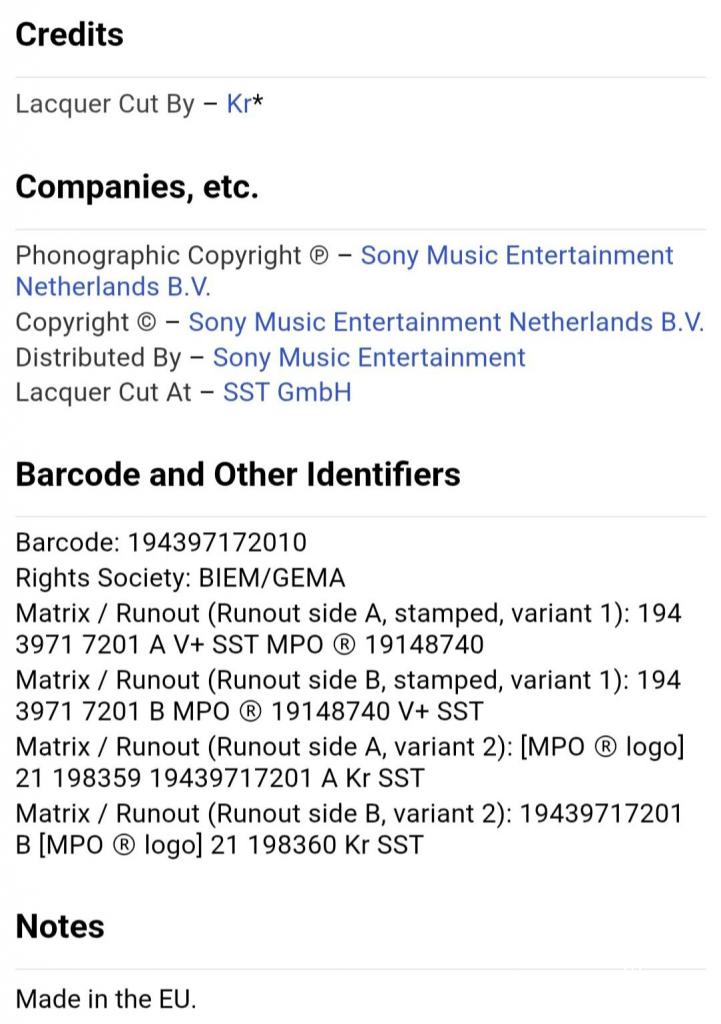The image size is (721, 1024).
Task: Click the Rights Society BIEM/GEMA text
Action: (x=180, y=578)
